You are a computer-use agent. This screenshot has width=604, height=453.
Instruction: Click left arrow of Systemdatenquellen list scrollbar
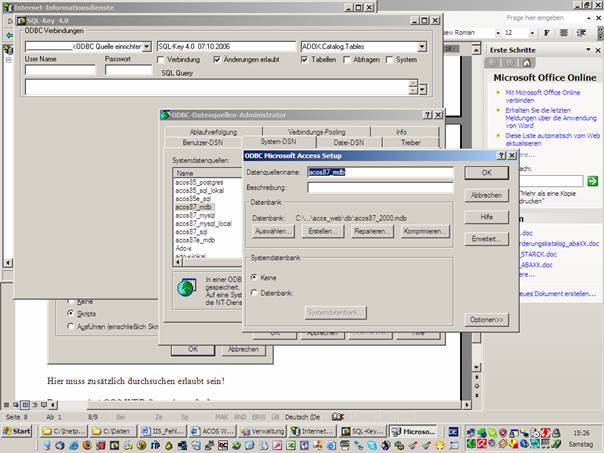tap(178, 262)
